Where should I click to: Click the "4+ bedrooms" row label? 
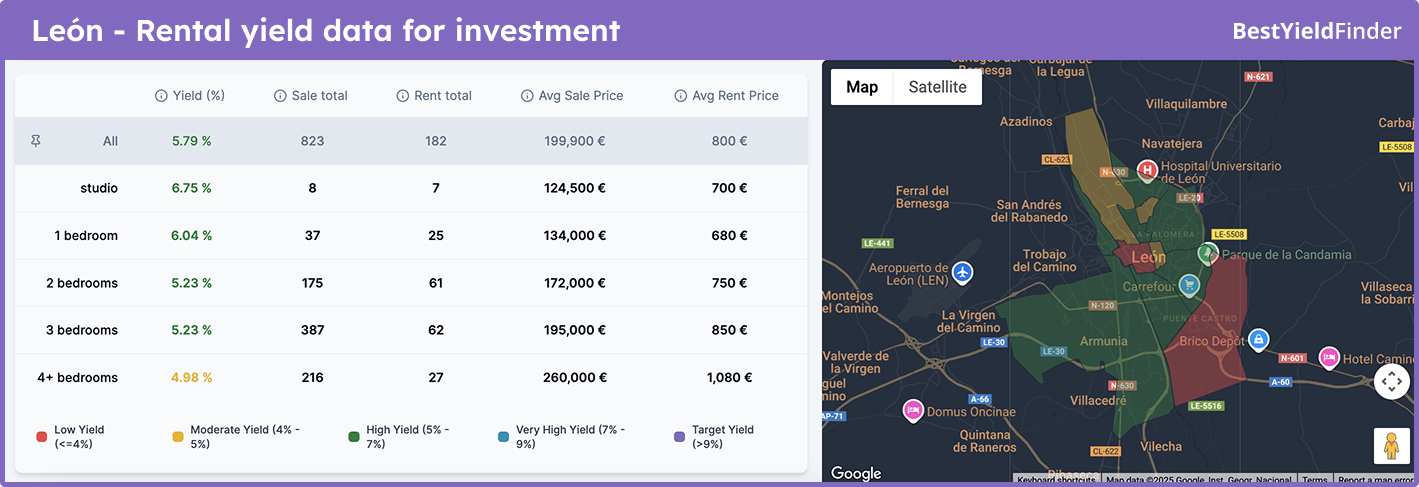coord(77,378)
